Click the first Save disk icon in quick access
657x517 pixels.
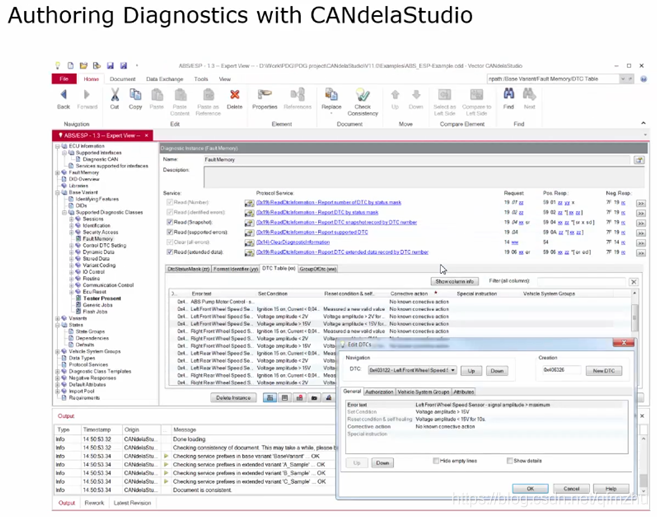(x=110, y=66)
